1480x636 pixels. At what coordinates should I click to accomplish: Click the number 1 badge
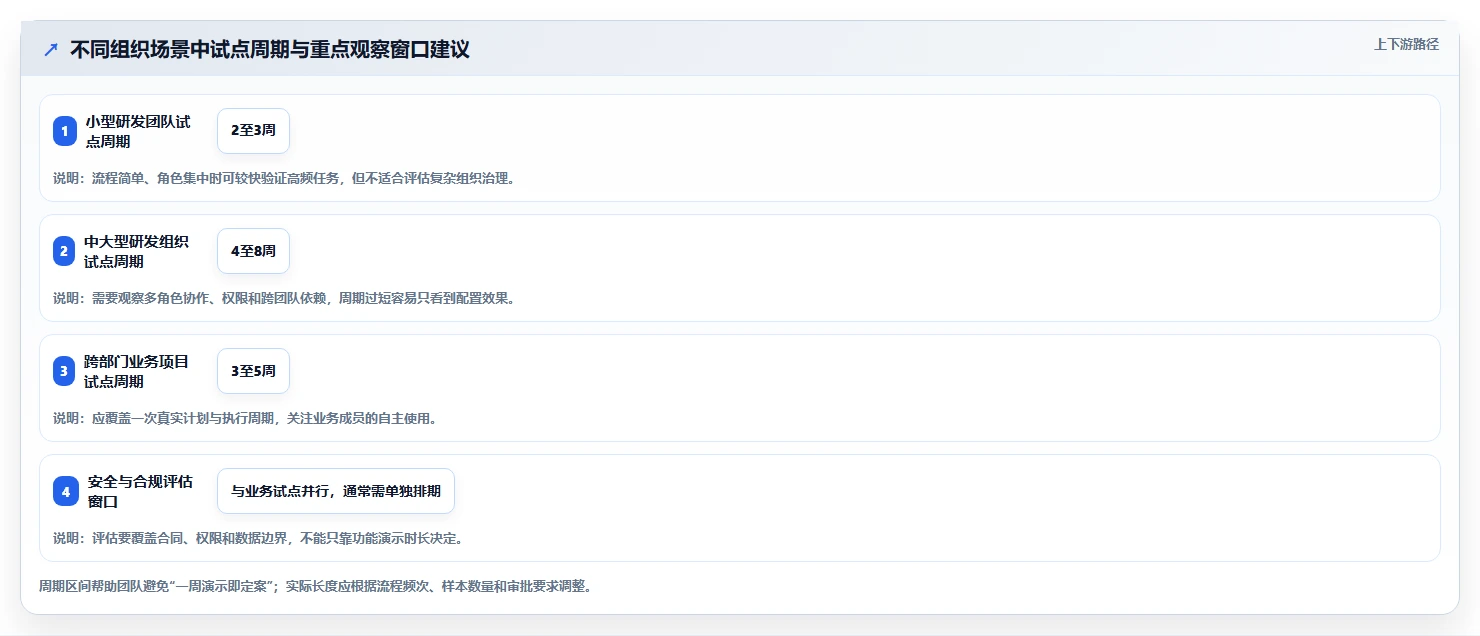click(65, 131)
